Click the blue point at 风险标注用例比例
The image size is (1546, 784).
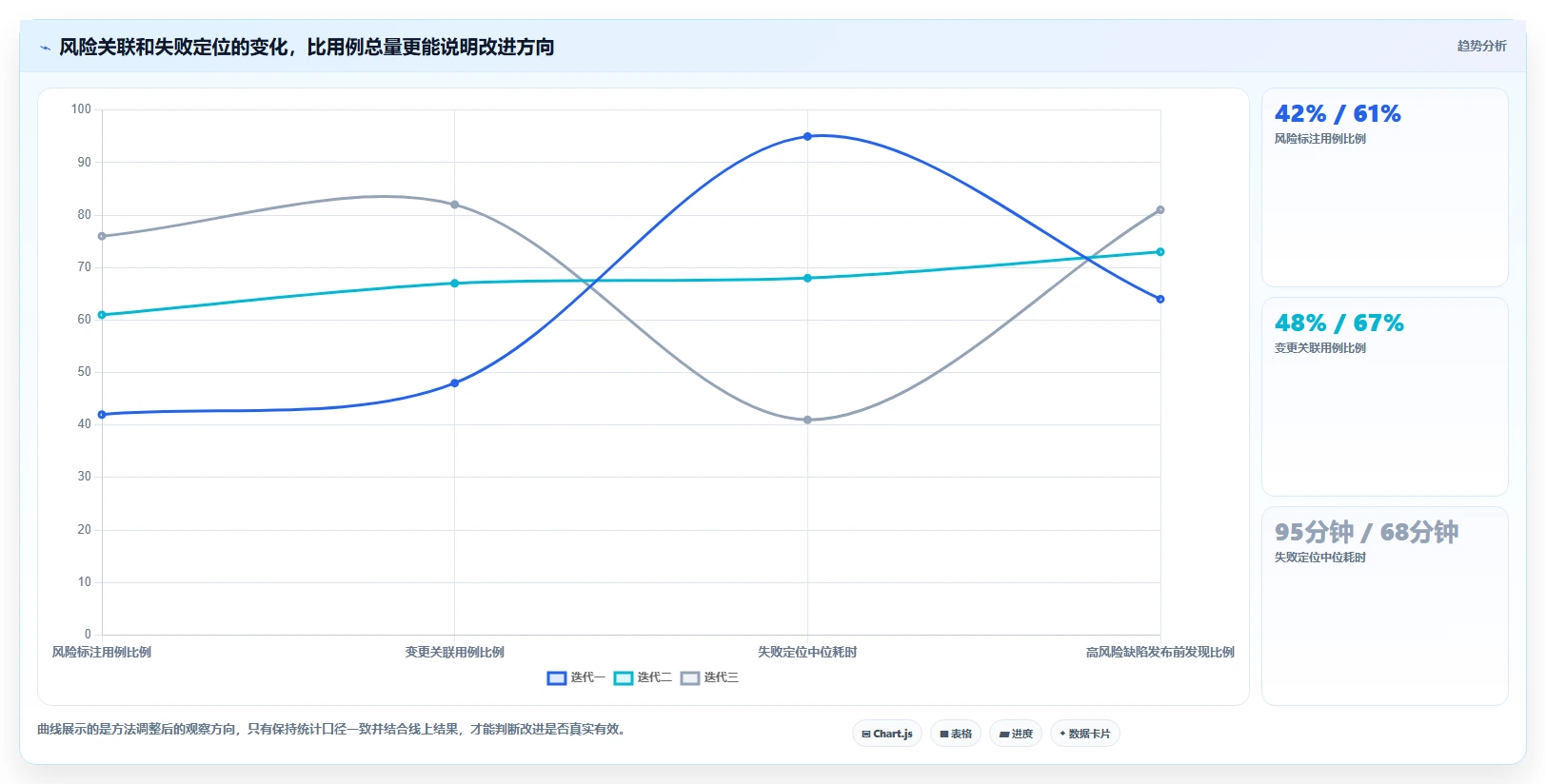click(x=102, y=415)
